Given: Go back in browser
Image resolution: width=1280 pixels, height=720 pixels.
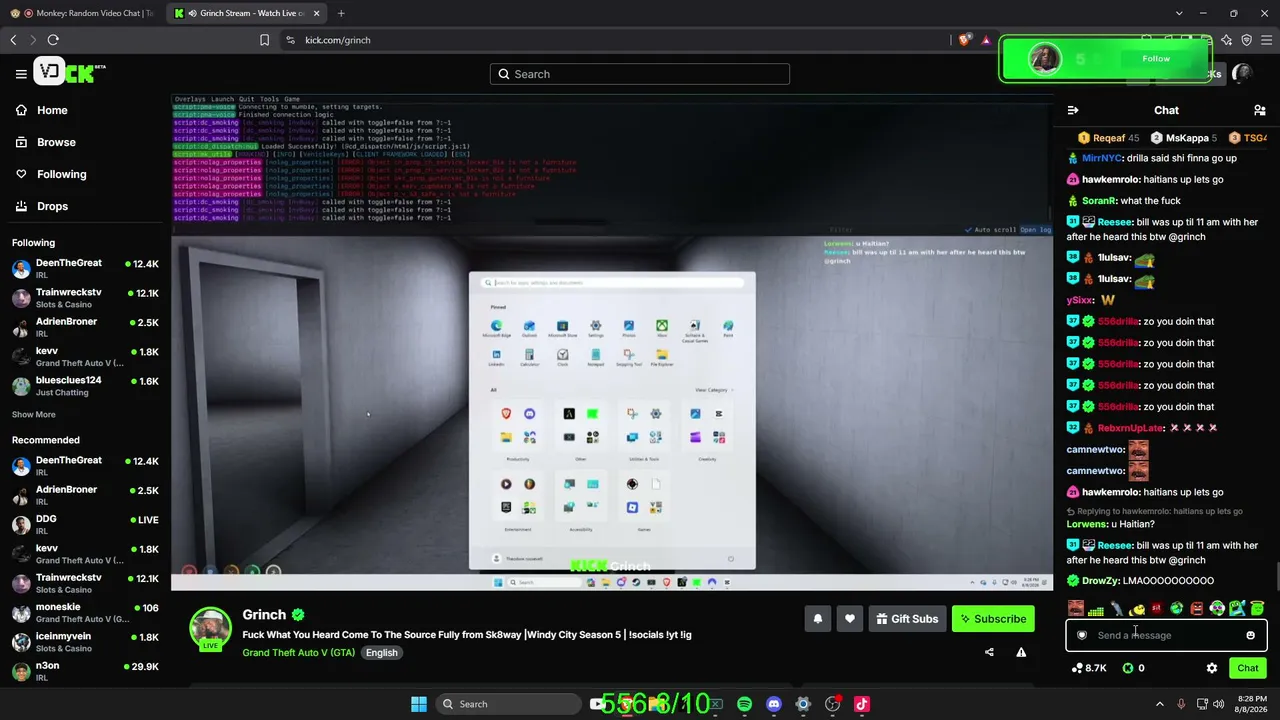Looking at the screenshot, I should click(x=13, y=40).
